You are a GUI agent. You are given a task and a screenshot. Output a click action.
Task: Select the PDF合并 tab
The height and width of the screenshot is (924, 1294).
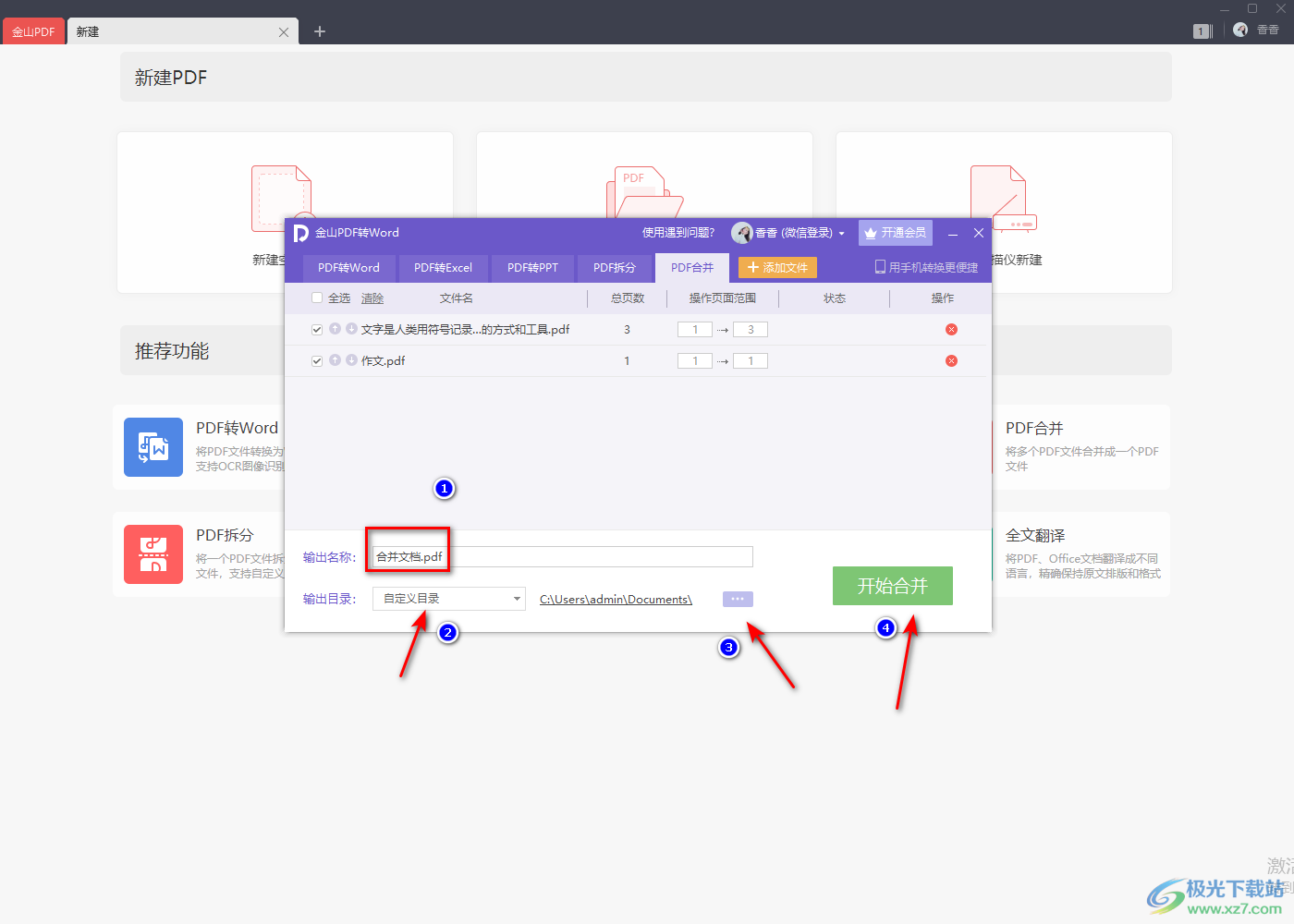tap(692, 268)
